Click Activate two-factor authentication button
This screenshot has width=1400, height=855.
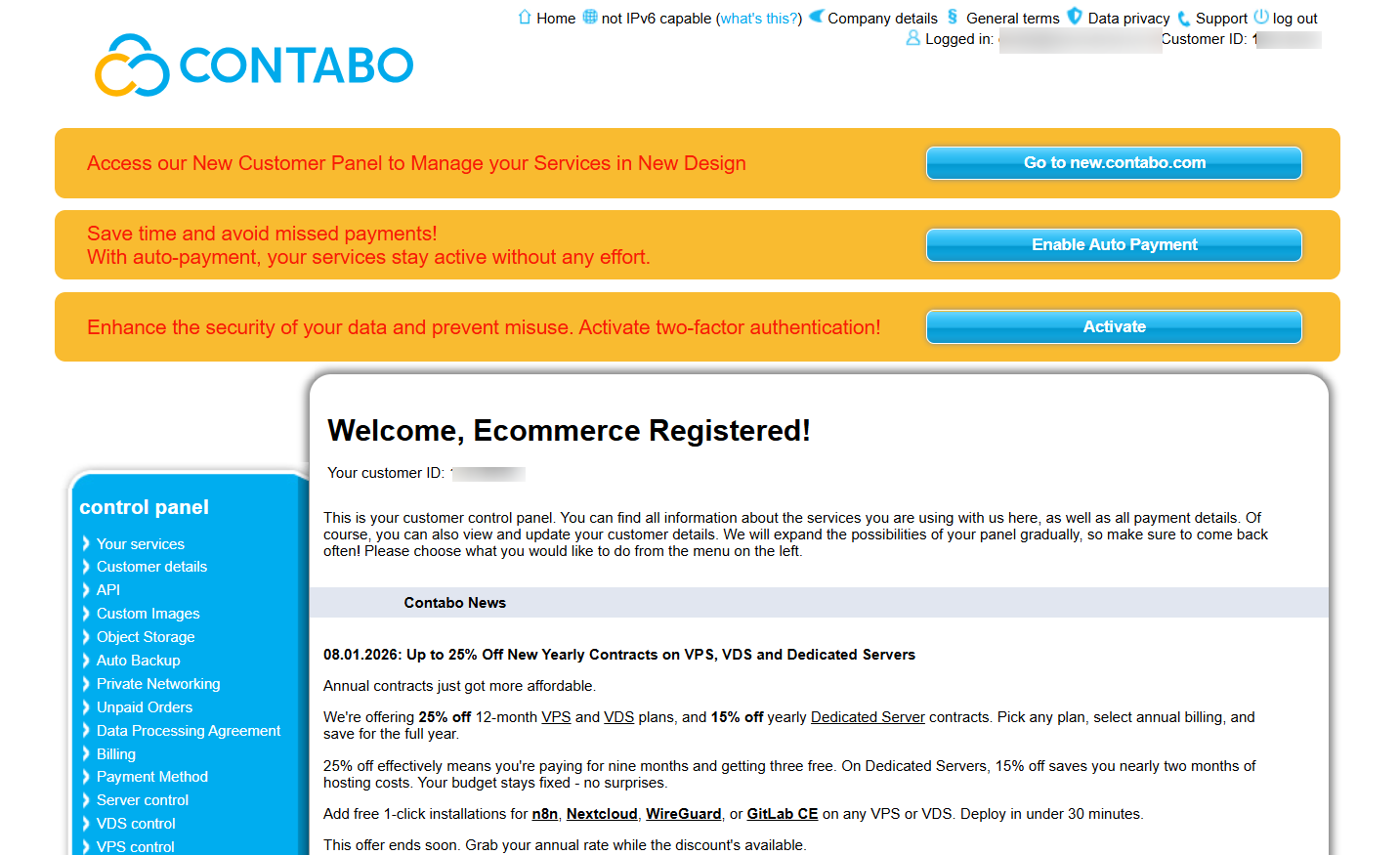[1114, 327]
